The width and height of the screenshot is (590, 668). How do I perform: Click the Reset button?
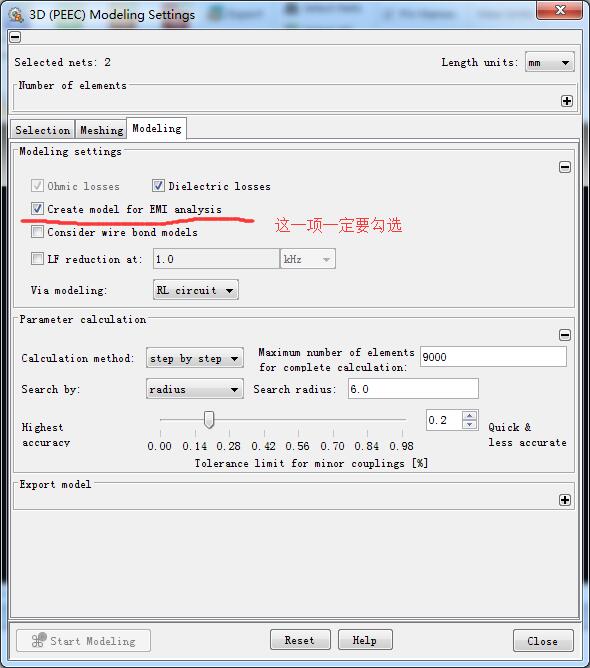(300, 640)
